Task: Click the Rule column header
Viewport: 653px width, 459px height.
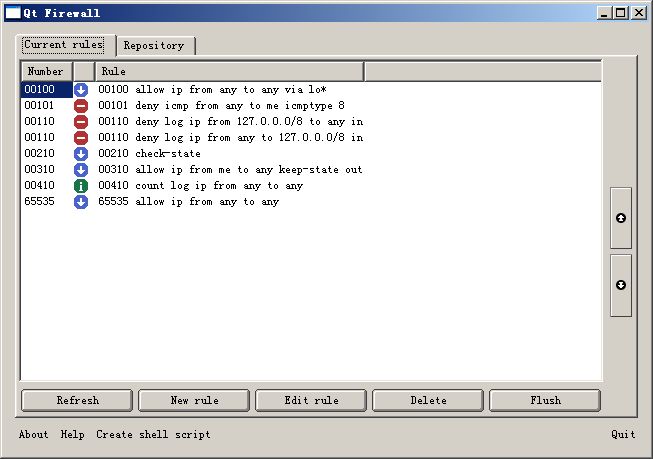Action: pyautogui.click(x=229, y=71)
